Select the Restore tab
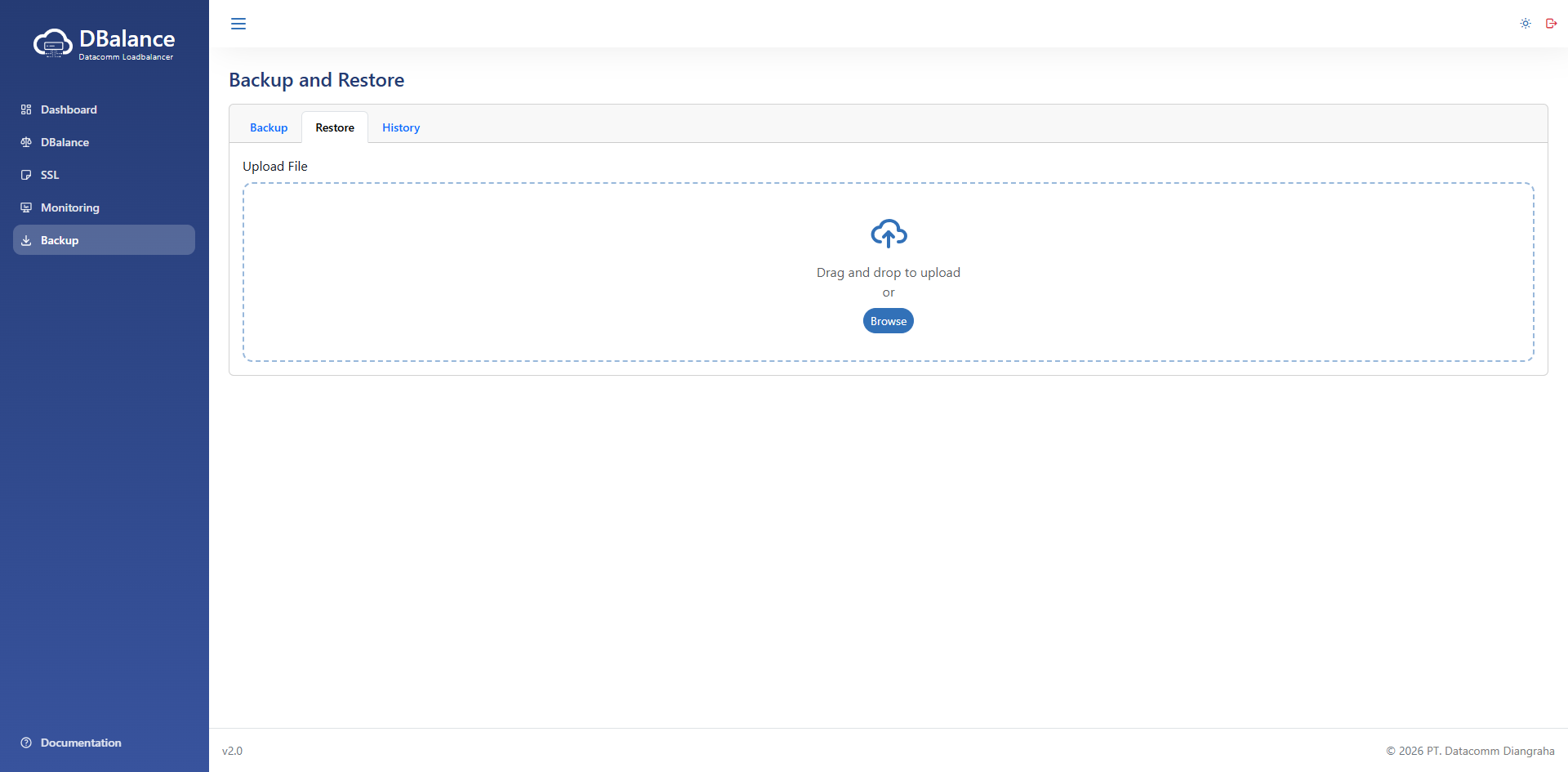Image resolution: width=1568 pixels, height=772 pixels. [x=335, y=127]
